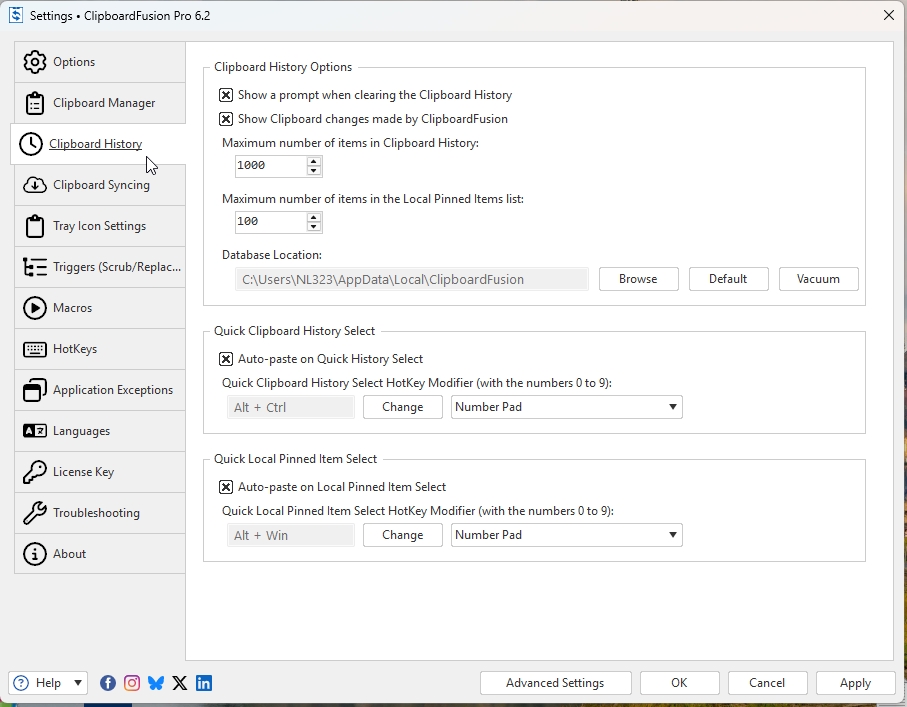Viewport: 907px width, 707px height.
Task: Click the Database Location path field
Action: (411, 279)
